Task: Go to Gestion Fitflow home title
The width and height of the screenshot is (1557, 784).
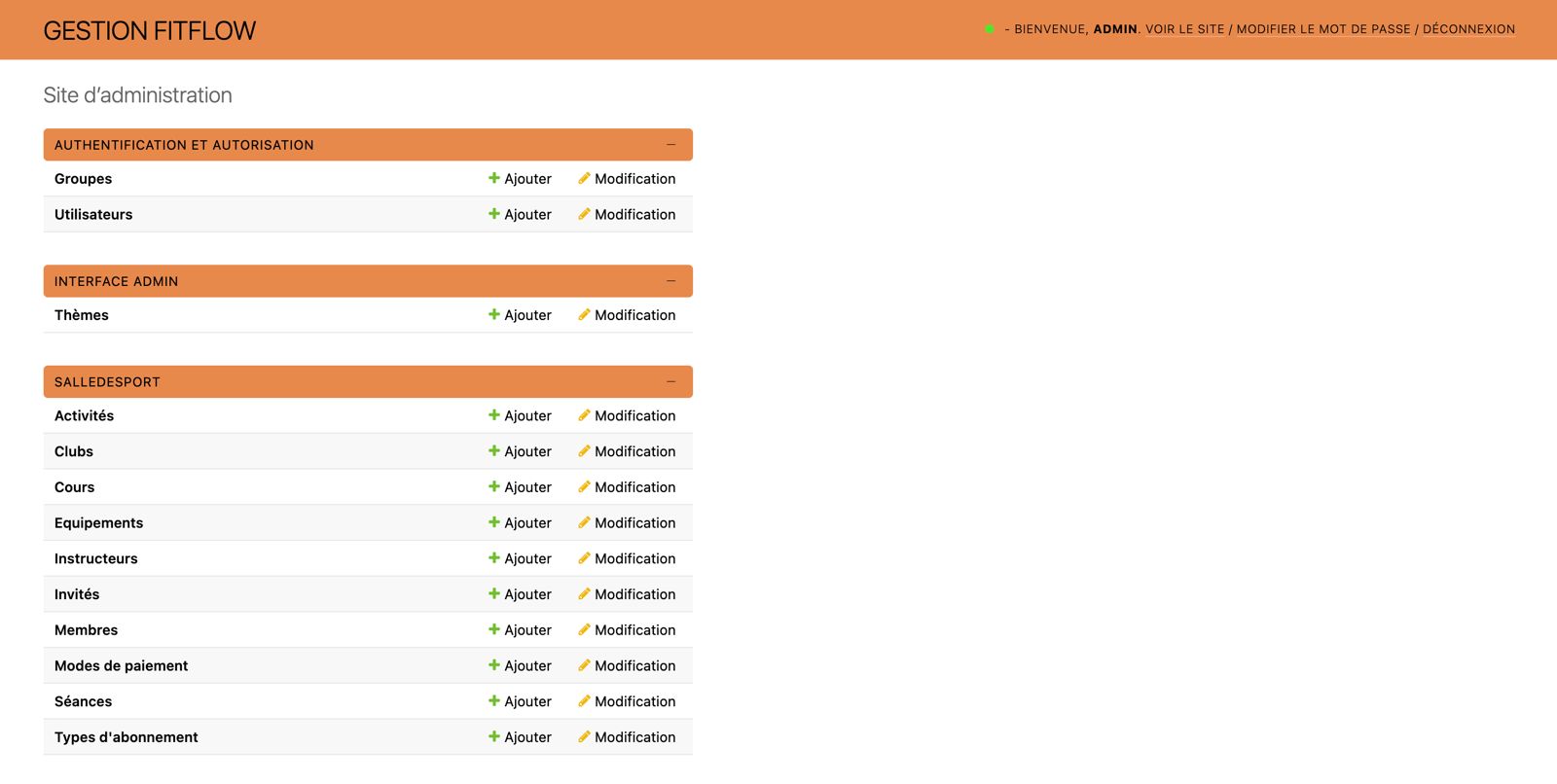Action: (x=149, y=31)
